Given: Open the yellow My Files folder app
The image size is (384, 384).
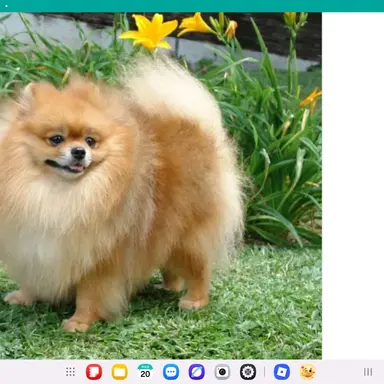Looking at the screenshot, I should 120,372.
